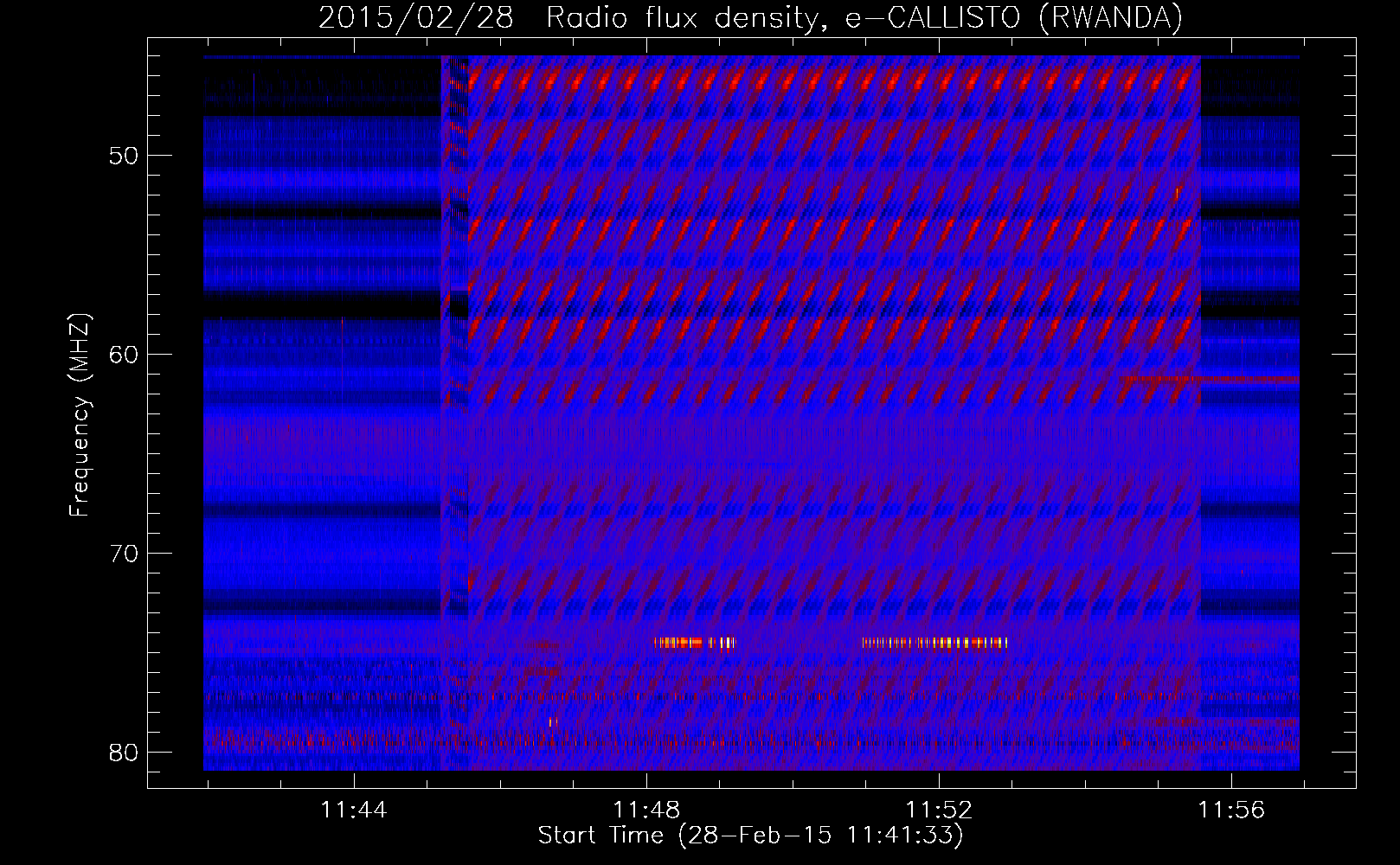Click the "60" frequency tick label
1400x865 pixels.
pos(125,355)
